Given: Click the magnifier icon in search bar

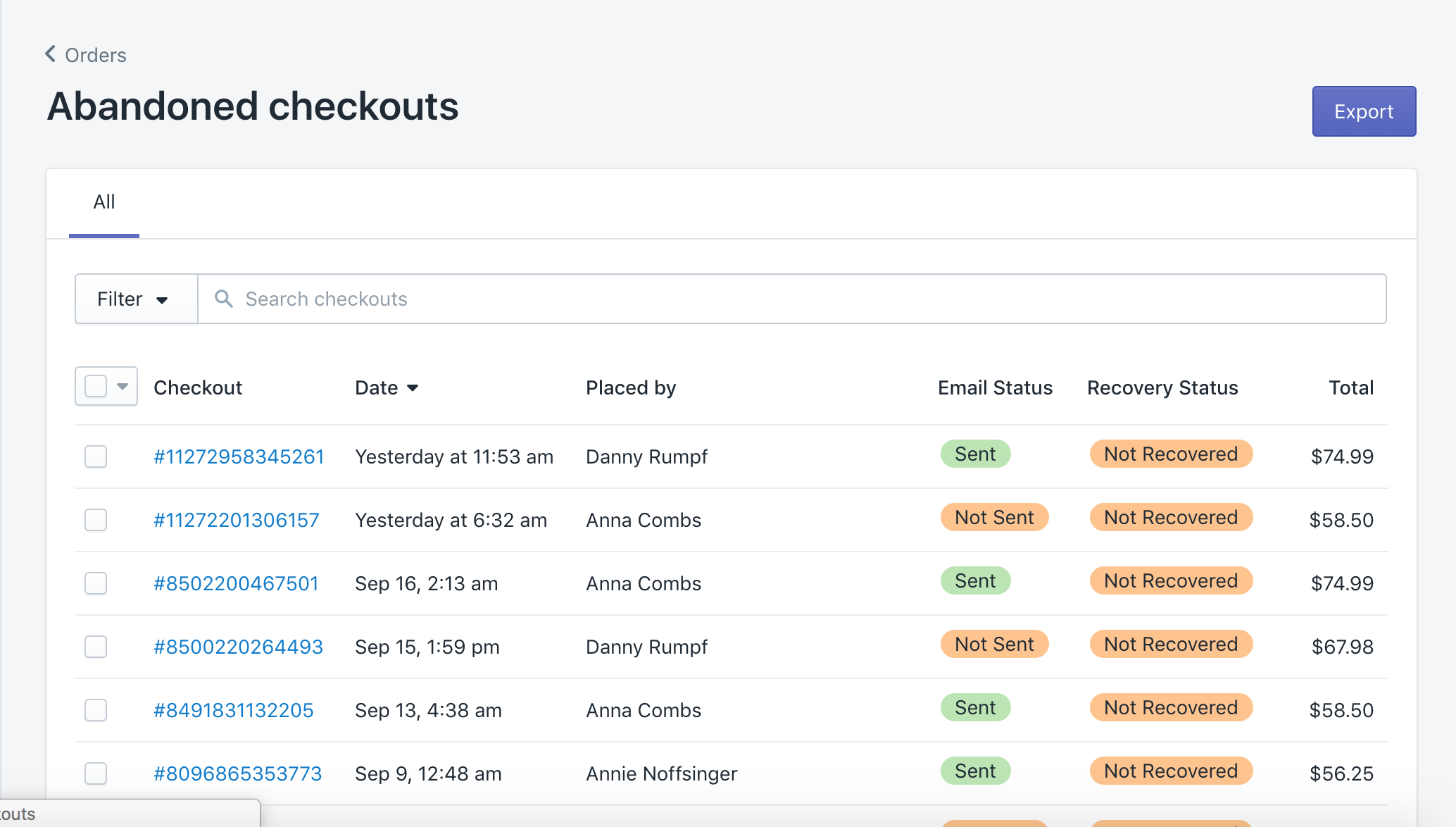Looking at the screenshot, I should pos(224,299).
